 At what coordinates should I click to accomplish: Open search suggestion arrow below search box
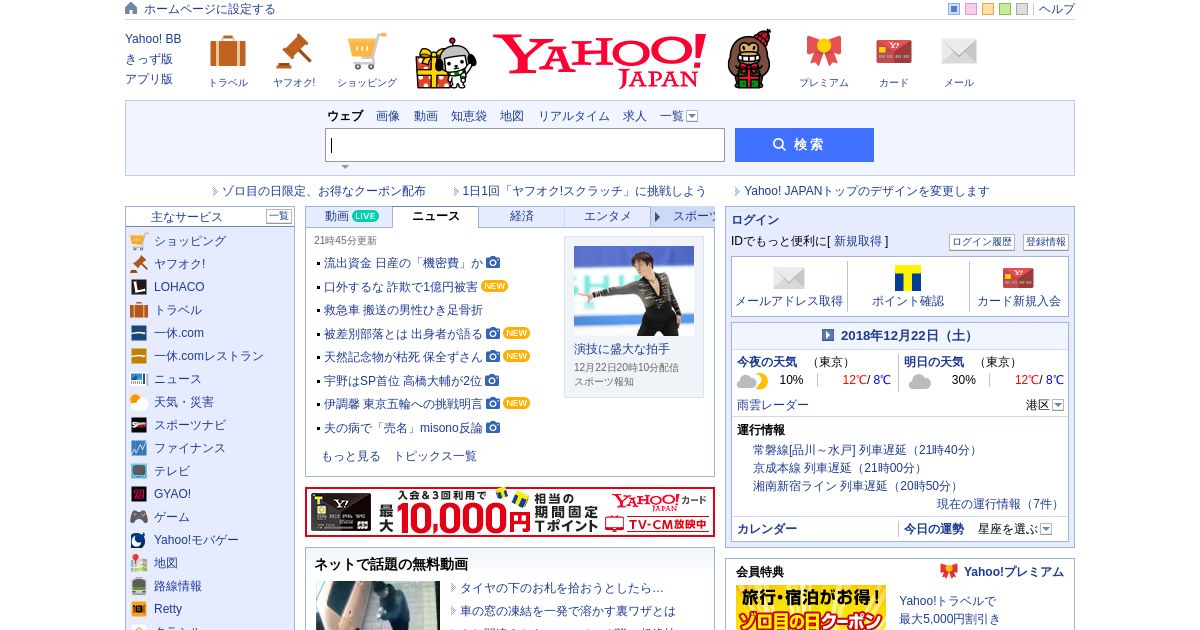[x=345, y=167]
